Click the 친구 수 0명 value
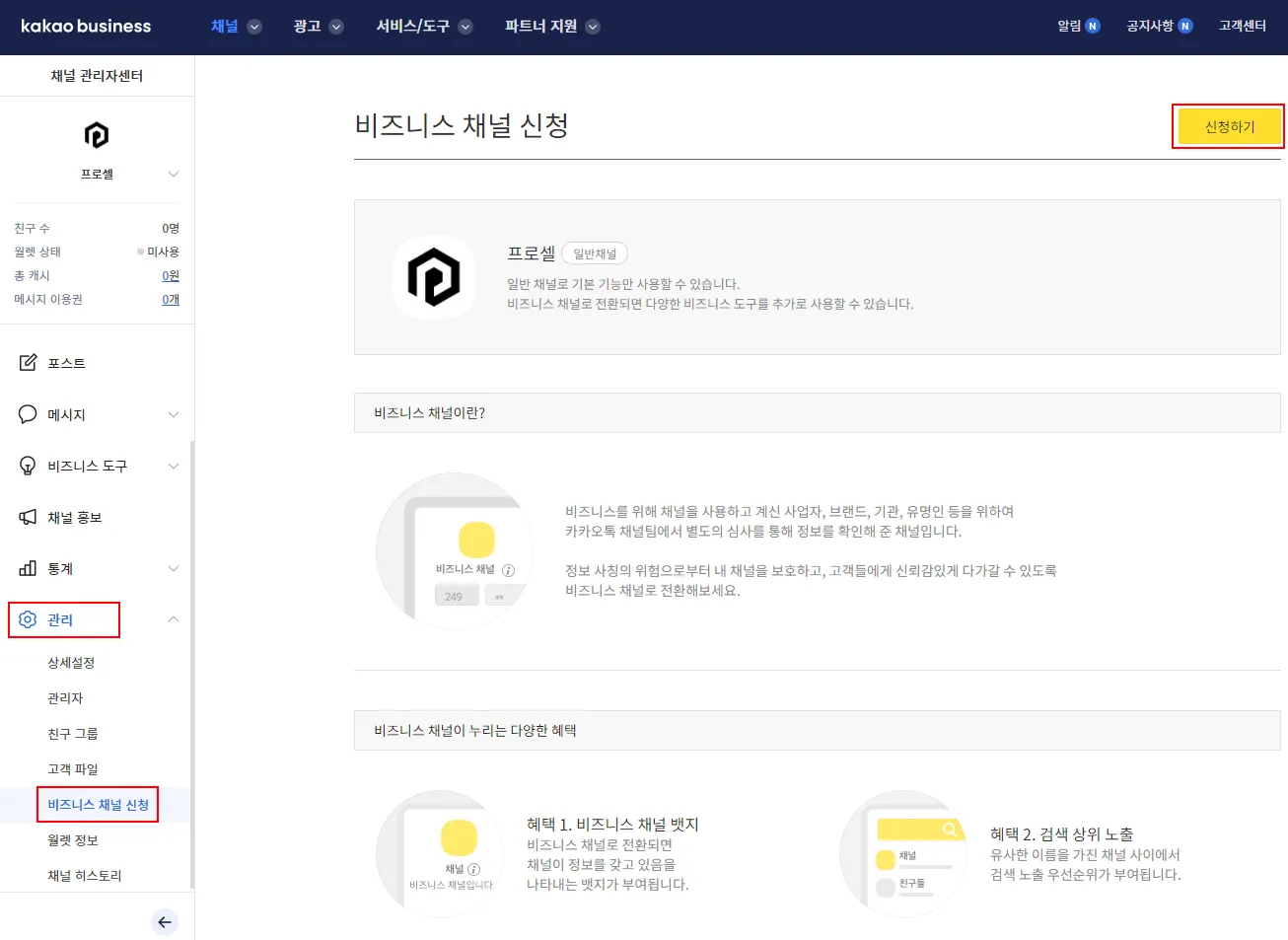This screenshot has width=1288, height=940. click(x=171, y=229)
